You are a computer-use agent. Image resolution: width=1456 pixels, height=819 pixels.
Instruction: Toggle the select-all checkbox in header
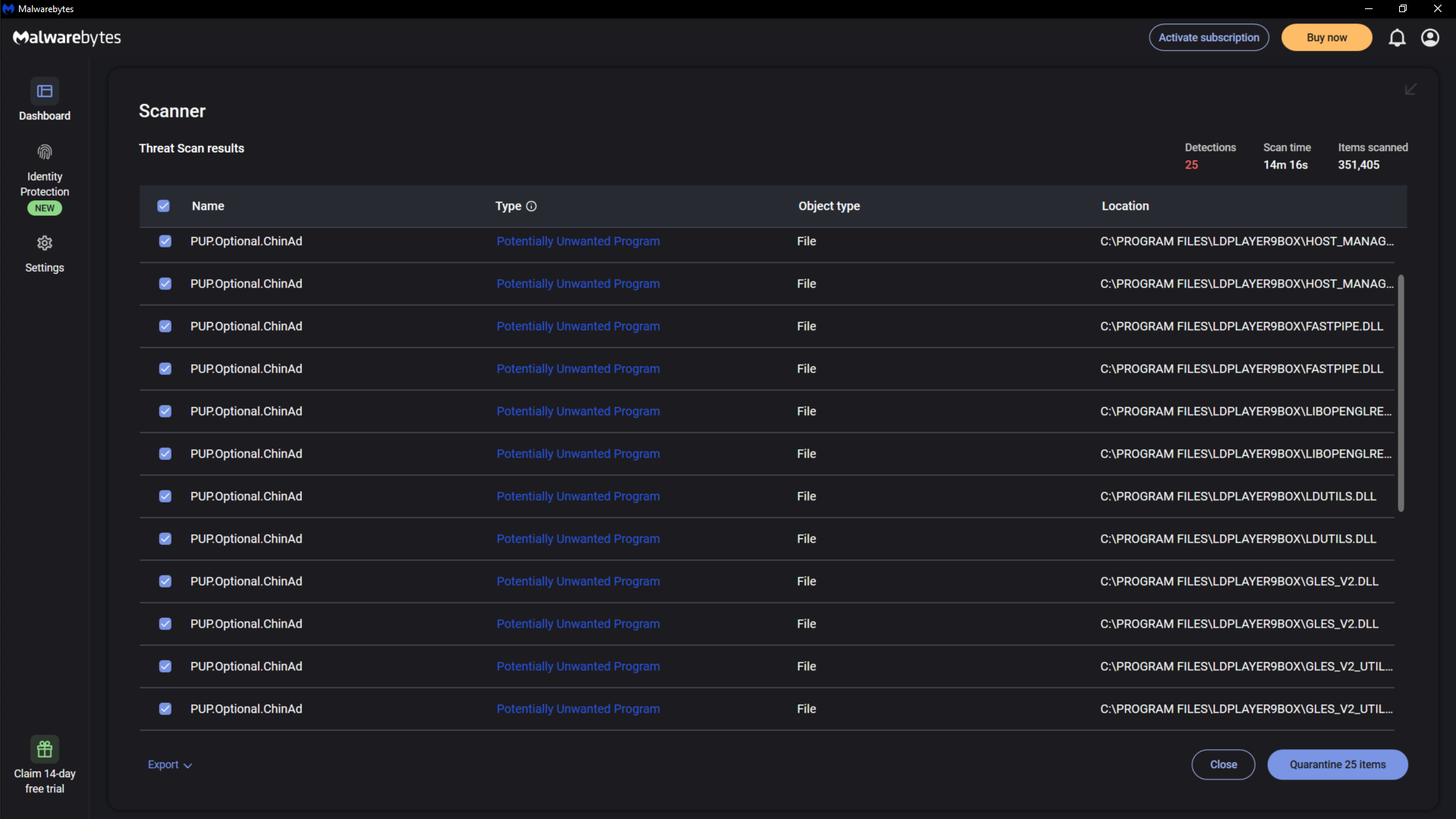(x=163, y=206)
